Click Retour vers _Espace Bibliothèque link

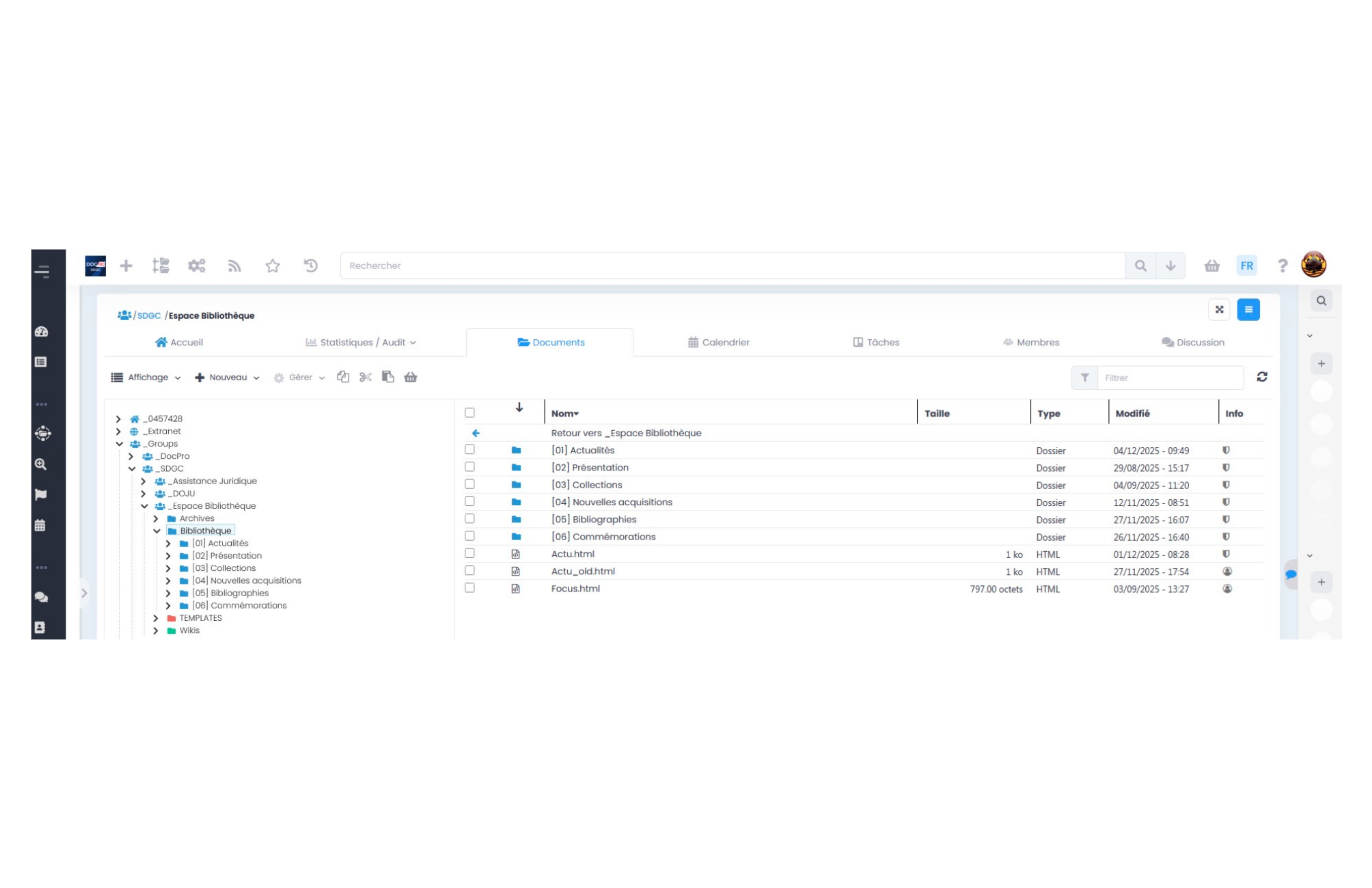[626, 433]
